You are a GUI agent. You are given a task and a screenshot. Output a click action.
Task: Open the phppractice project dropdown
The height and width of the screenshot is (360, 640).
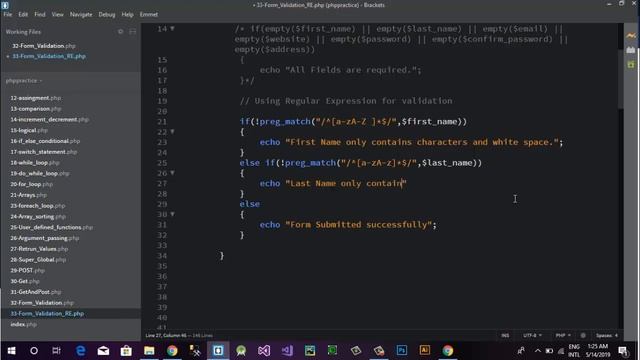(24, 81)
